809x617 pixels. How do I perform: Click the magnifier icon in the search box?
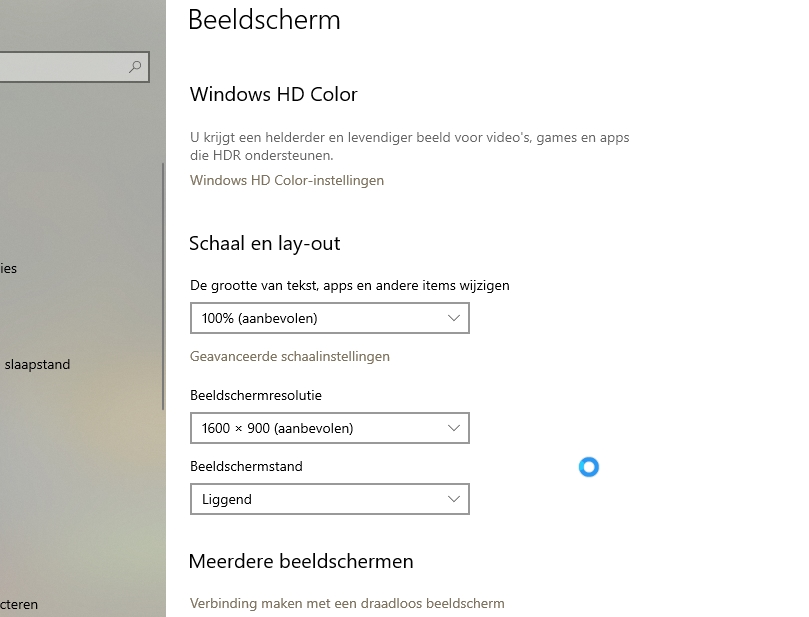134,68
